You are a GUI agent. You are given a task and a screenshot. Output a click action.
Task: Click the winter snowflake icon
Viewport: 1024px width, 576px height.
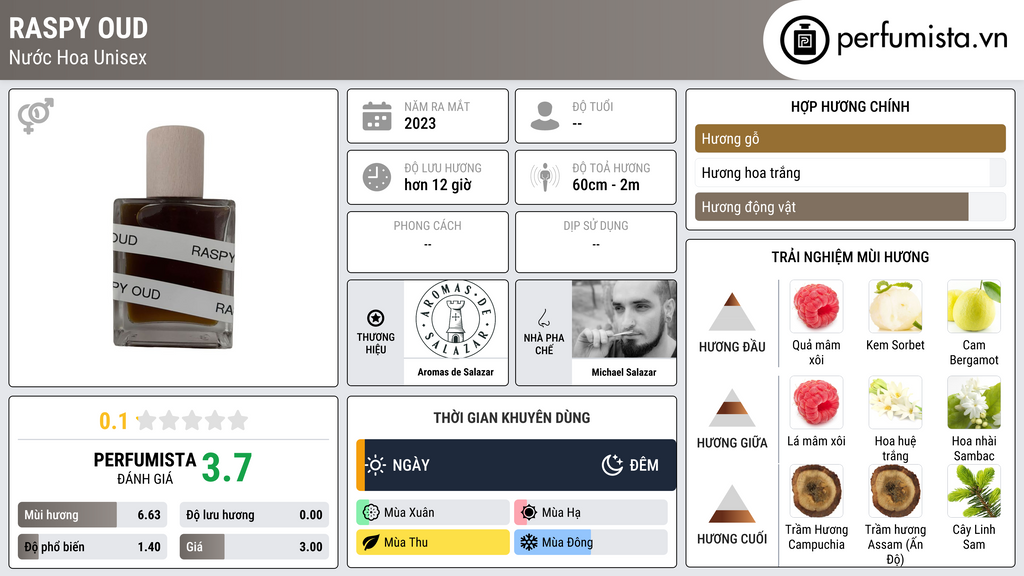pos(529,542)
